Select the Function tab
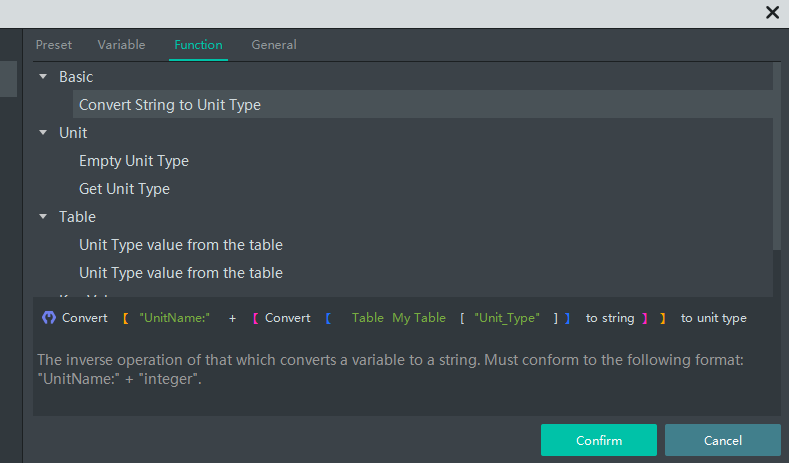Screen dimensions: 789x463 198,45
